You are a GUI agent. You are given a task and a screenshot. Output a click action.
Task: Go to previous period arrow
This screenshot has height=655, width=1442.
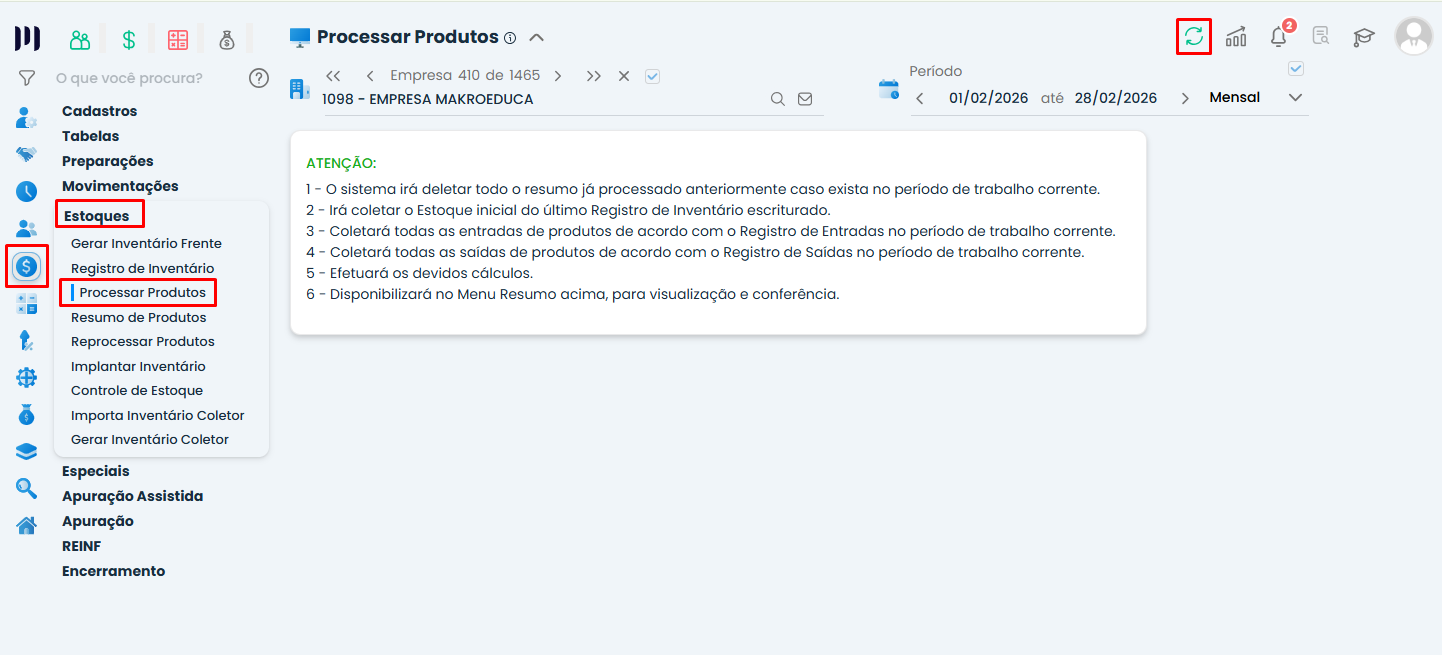tap(920, 98)
